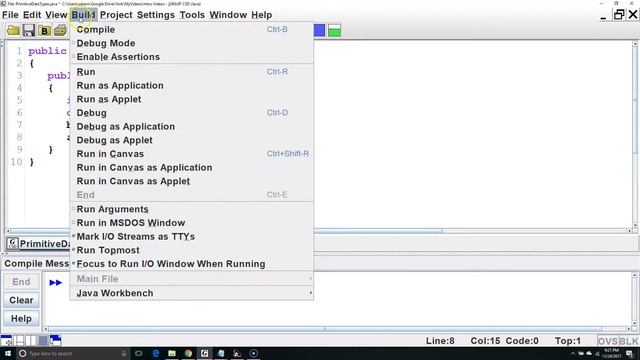The height and width of the screenshot is (360, 640).
Task: Select Debug as Application
Action: coord(191,127)
